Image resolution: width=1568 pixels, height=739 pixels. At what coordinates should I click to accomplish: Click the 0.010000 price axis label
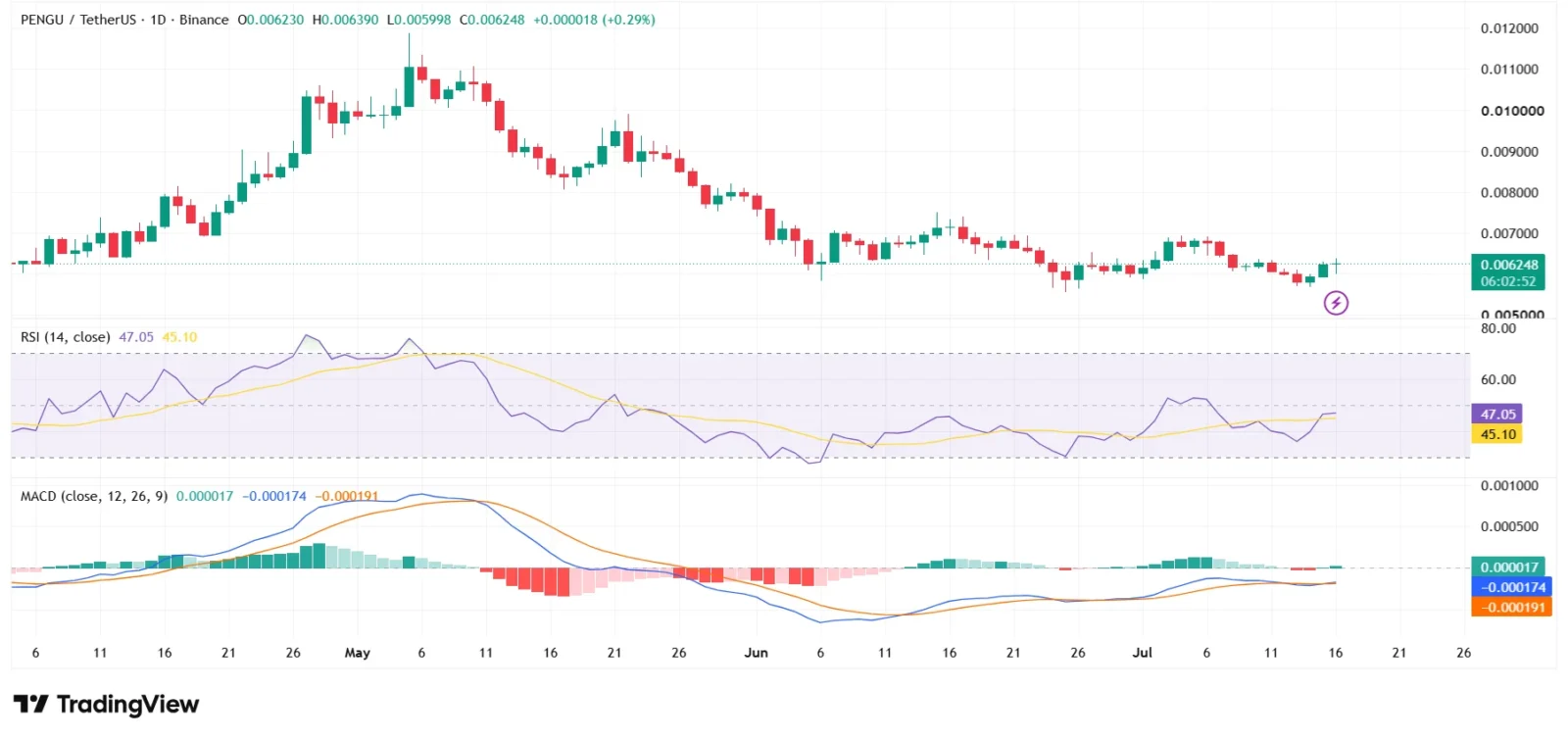(x=1512, y=111)
